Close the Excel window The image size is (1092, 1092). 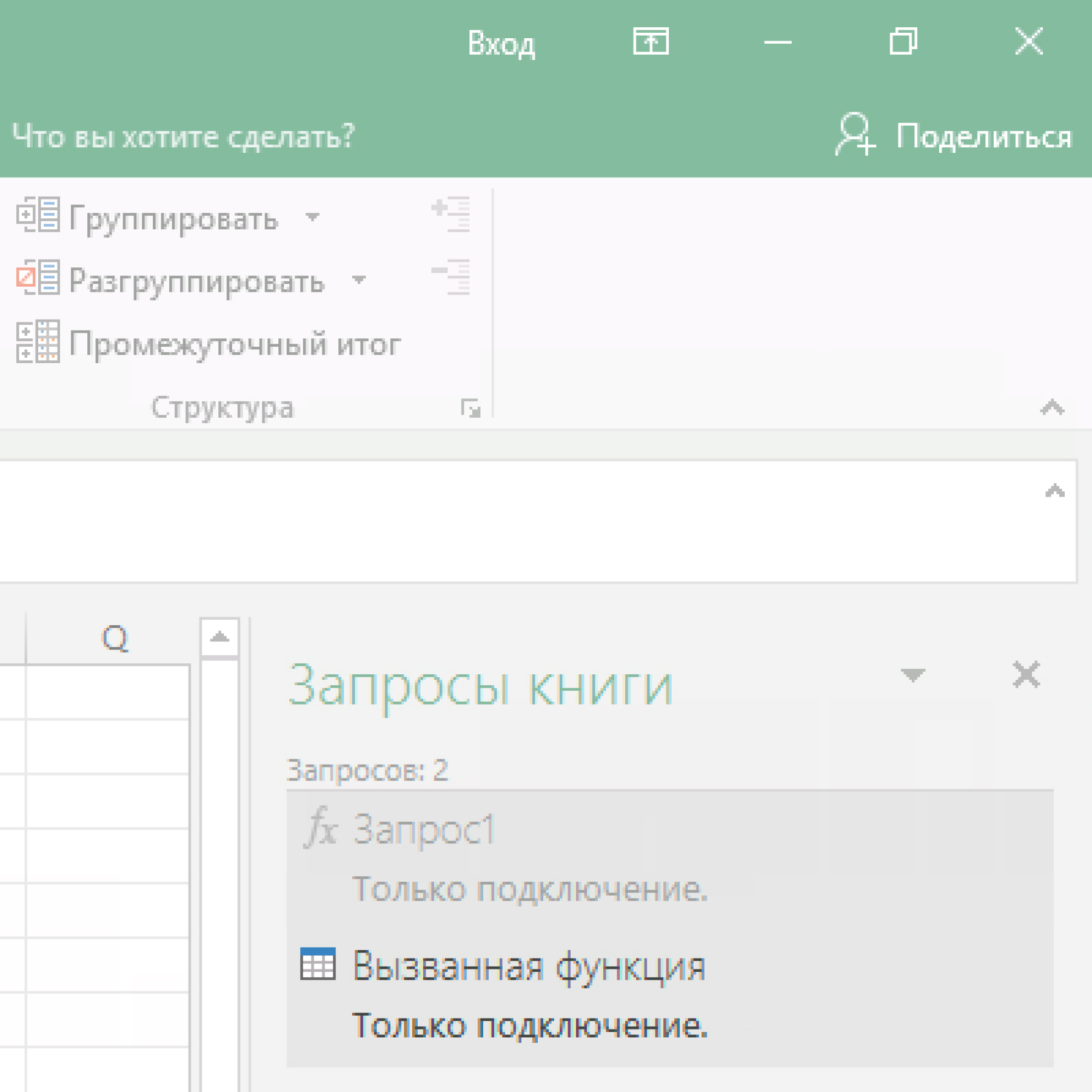tap(1029, 42)
